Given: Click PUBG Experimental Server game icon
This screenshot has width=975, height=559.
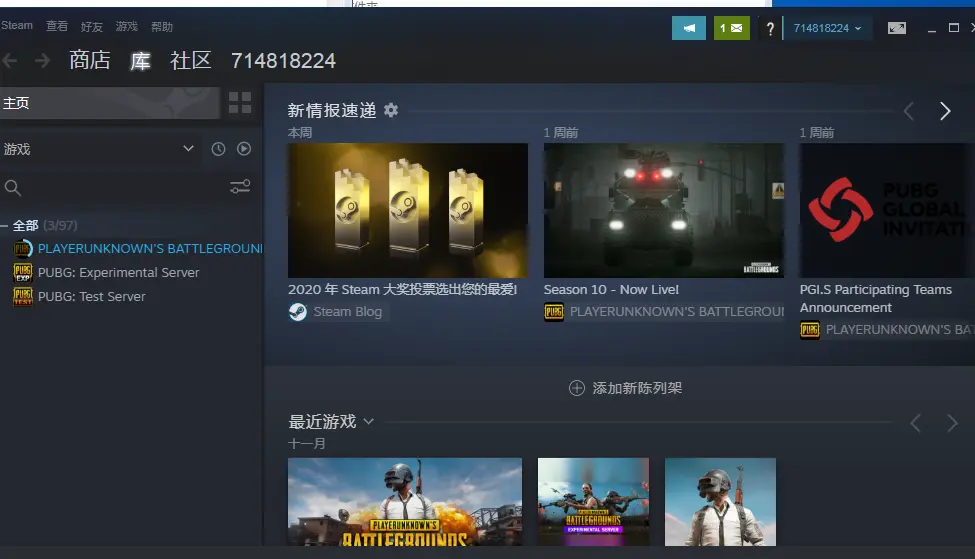Looking at the screenshot, I should point(23,272).
